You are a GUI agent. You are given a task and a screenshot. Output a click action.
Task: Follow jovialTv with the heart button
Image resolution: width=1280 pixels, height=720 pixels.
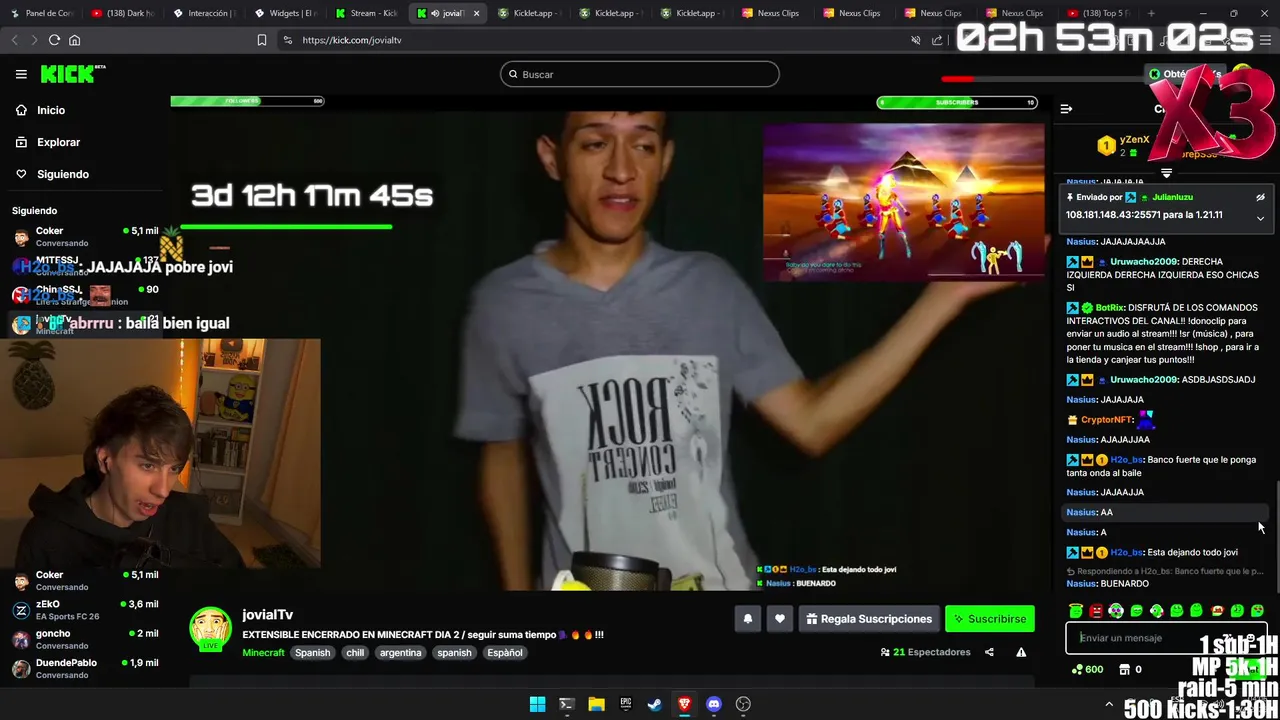pos(780,619)
